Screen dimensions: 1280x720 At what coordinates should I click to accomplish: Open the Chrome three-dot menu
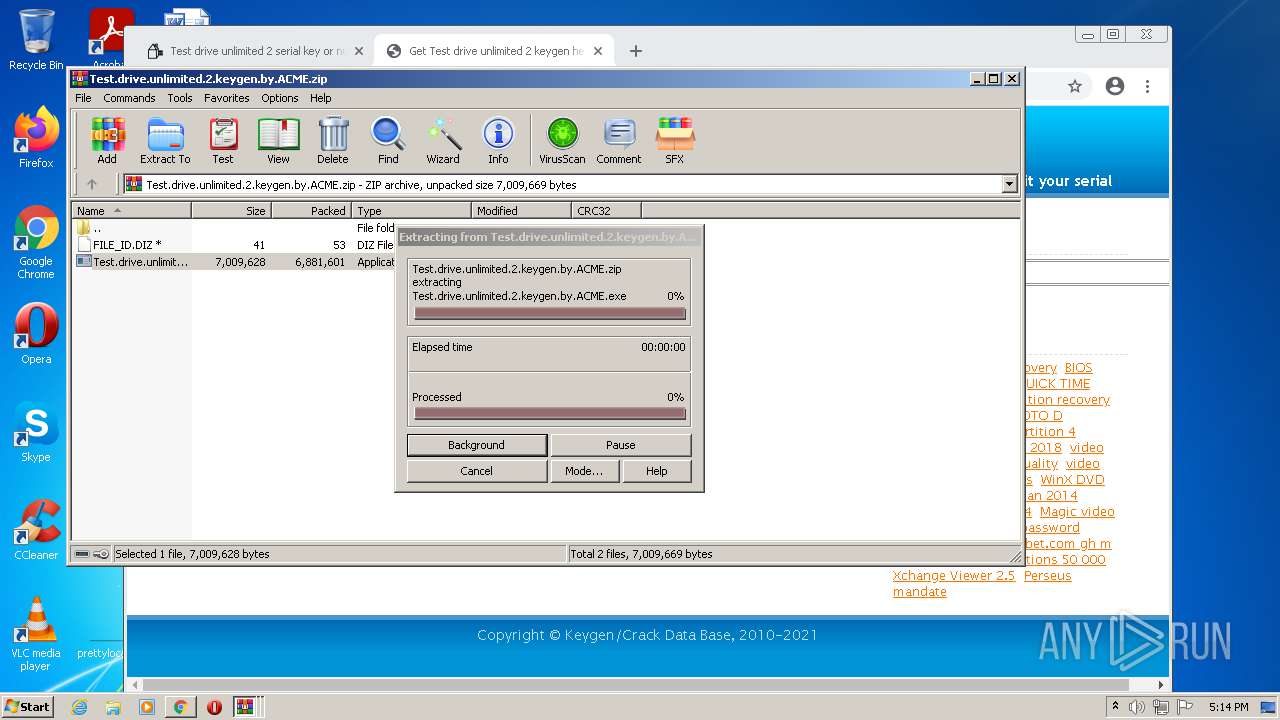1149,86
